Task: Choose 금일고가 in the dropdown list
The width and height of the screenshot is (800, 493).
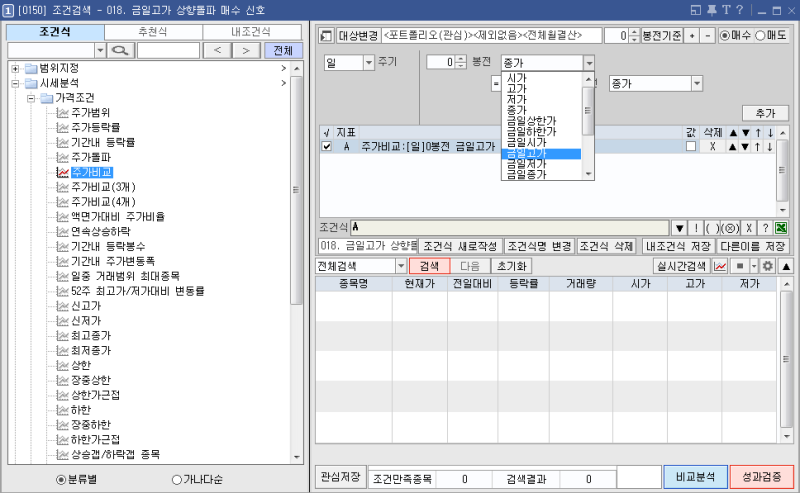Action: (541, 154)
